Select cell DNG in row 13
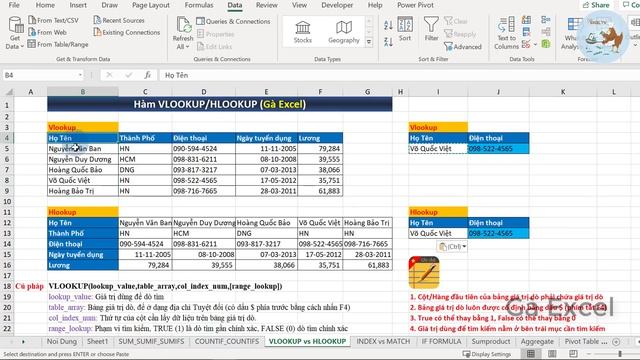This screenshot has width=640, height=360. point(266,233)
